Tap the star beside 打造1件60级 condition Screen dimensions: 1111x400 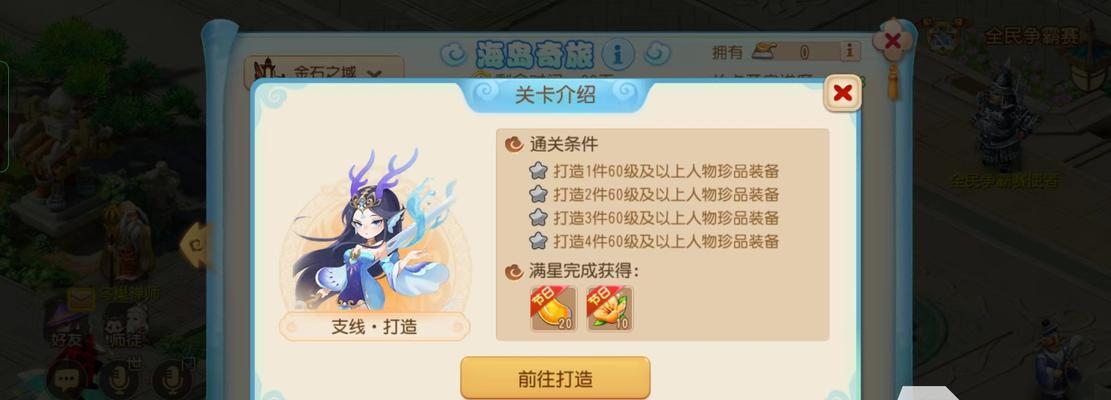pos(538,171)
